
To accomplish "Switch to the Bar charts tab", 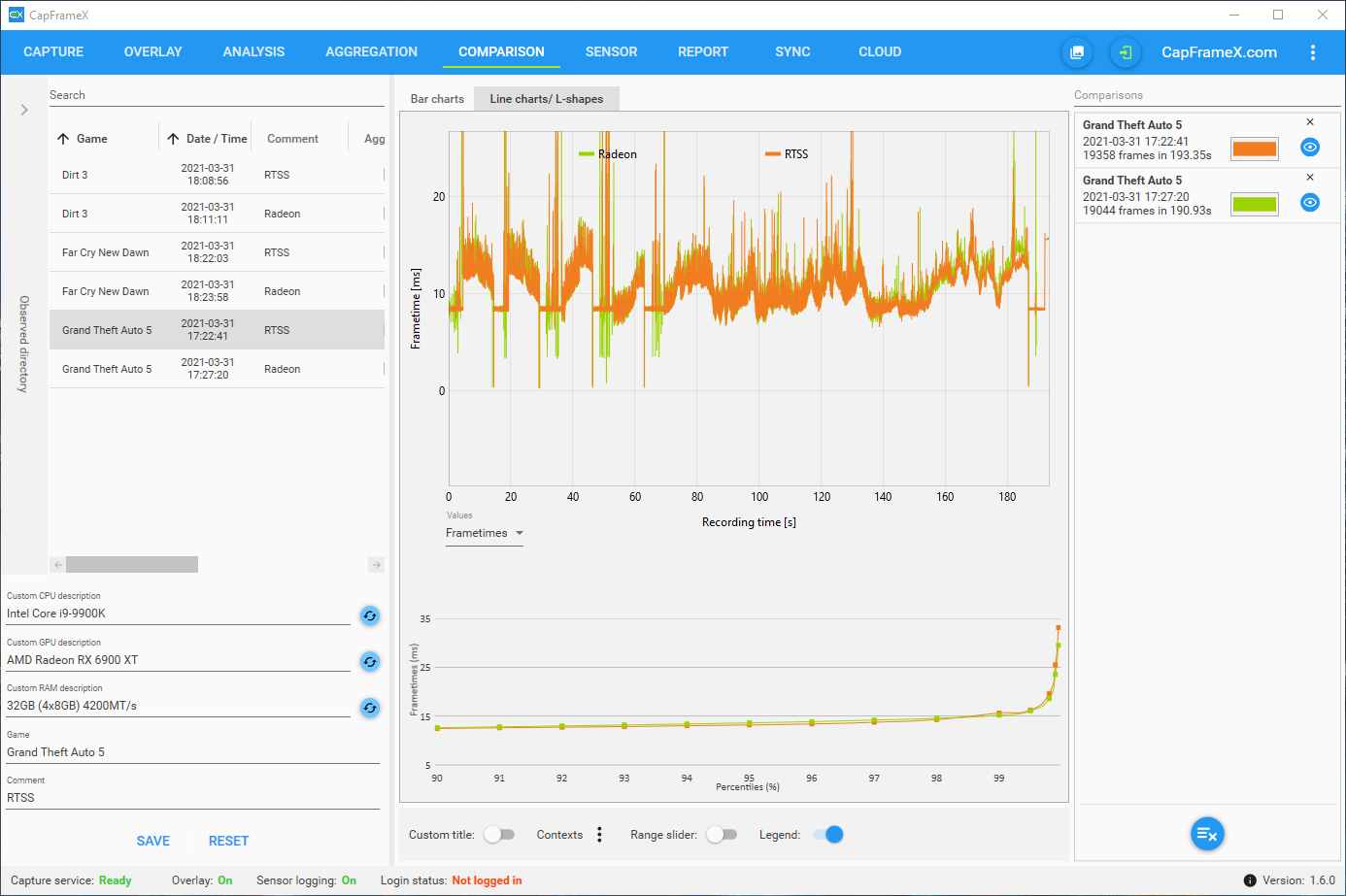I will pos(437,99).
